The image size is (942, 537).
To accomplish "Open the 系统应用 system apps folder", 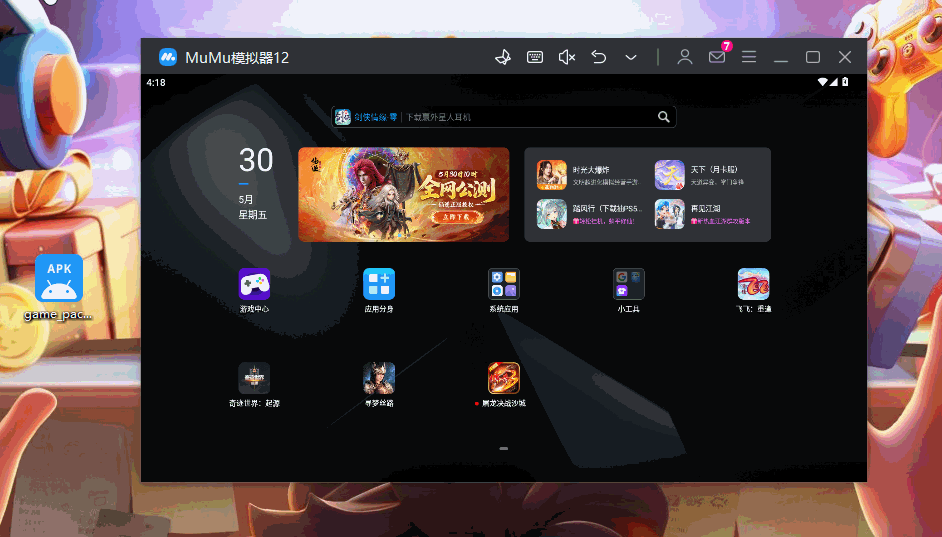I will click(x=503, y=284).
